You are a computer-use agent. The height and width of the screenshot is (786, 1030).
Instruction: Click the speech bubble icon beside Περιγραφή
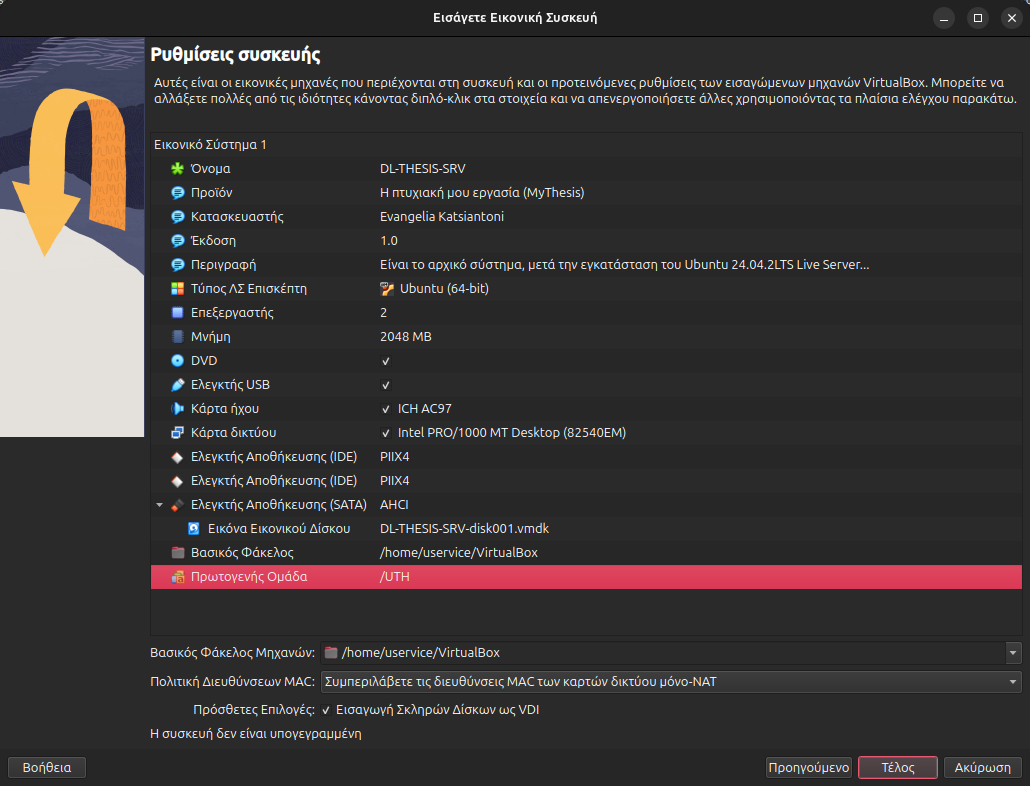[x=177, y=265]
